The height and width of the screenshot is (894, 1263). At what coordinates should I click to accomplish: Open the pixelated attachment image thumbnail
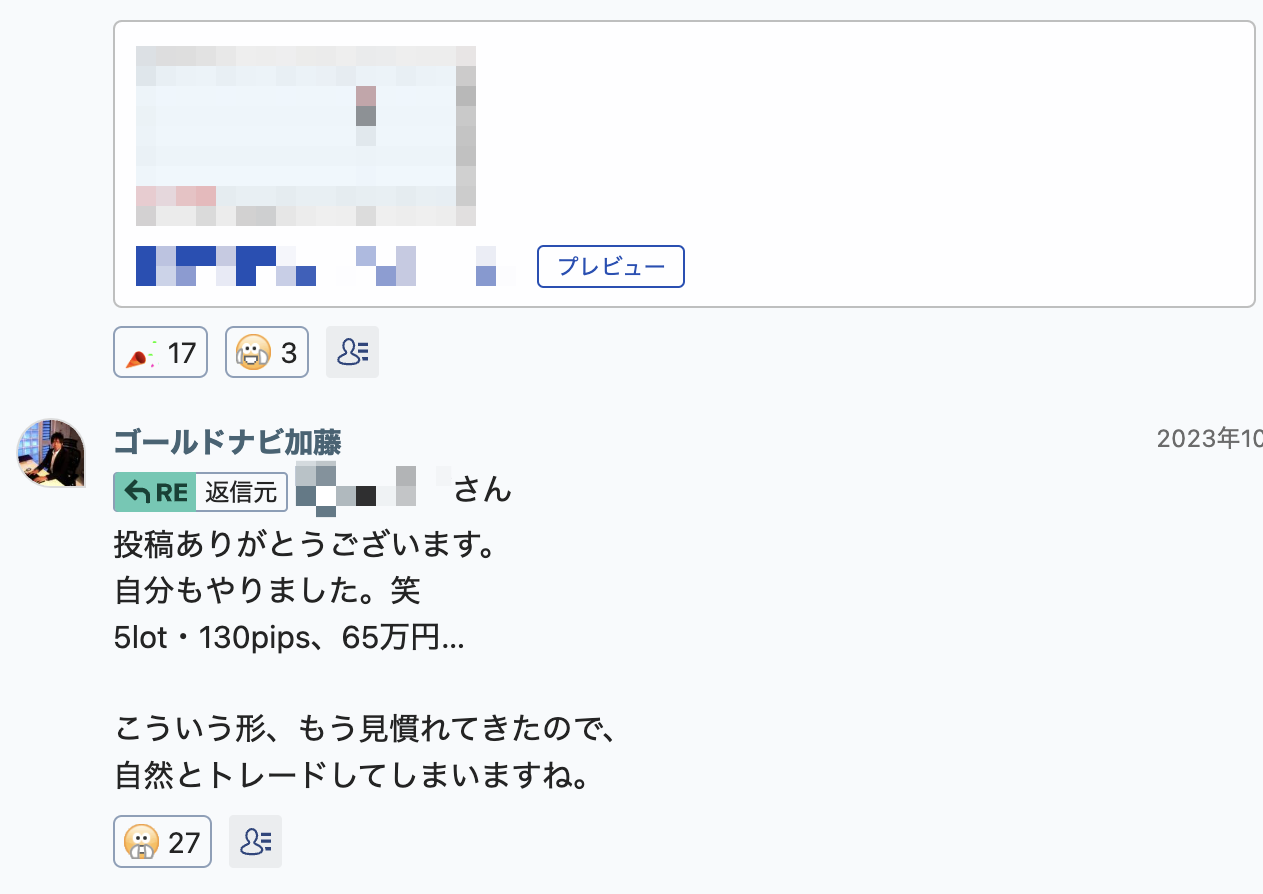[x=306, y=136]
